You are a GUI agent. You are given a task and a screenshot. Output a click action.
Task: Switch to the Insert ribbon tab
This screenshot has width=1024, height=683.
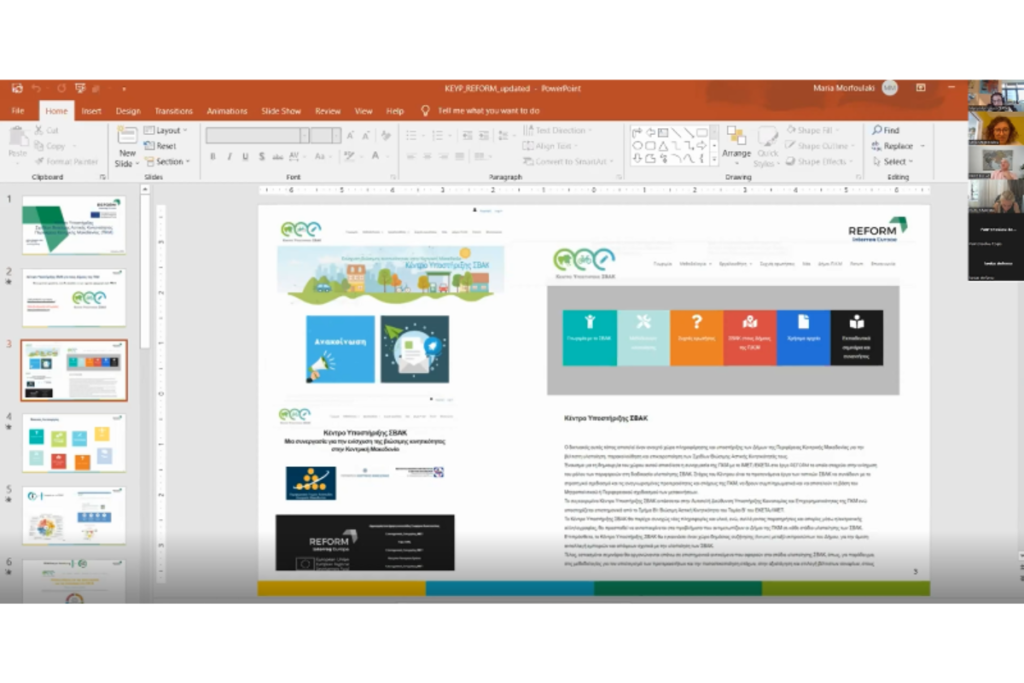click(91, 111)
